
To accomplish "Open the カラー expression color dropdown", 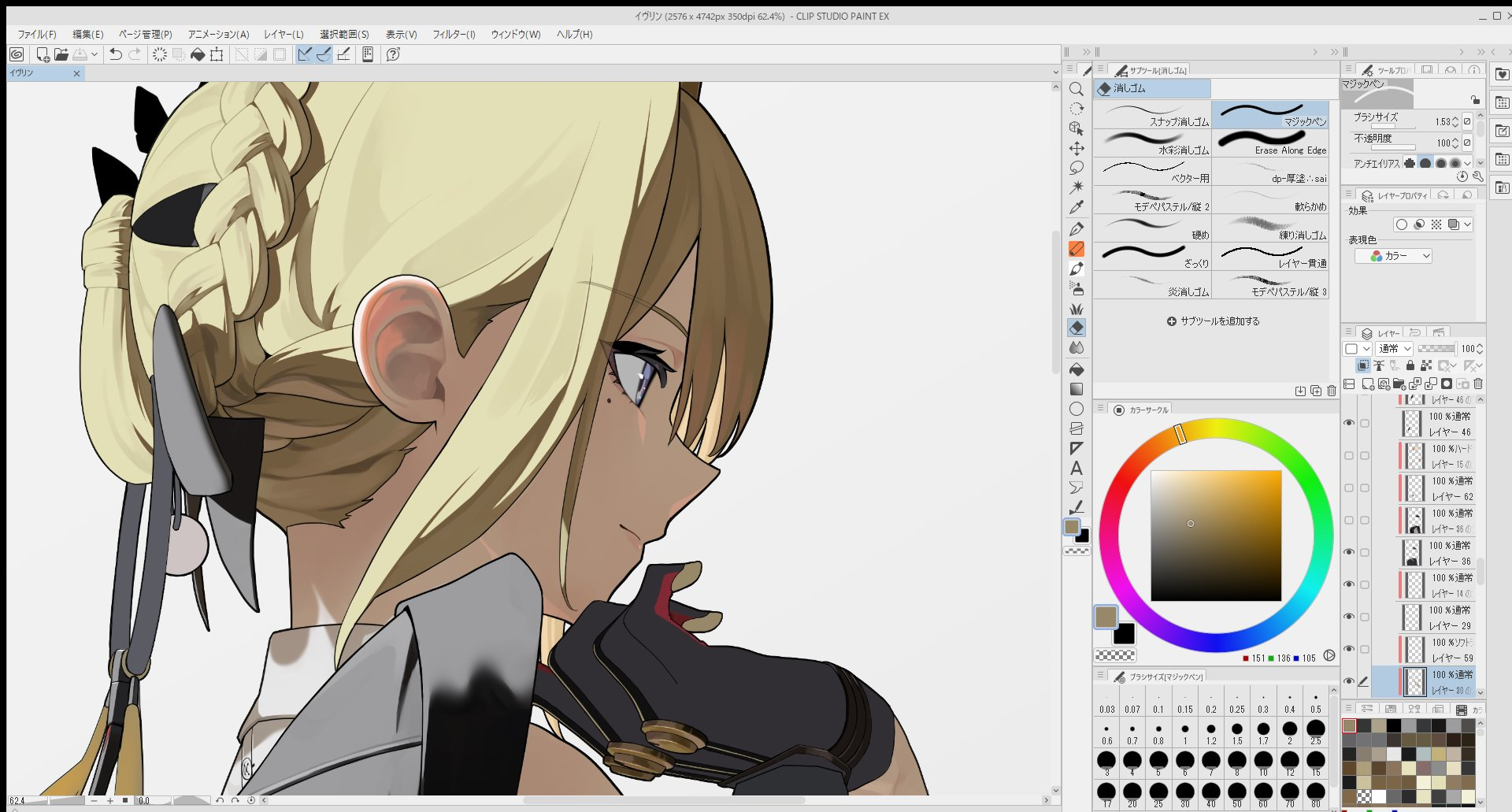I will click(1393, 256).
